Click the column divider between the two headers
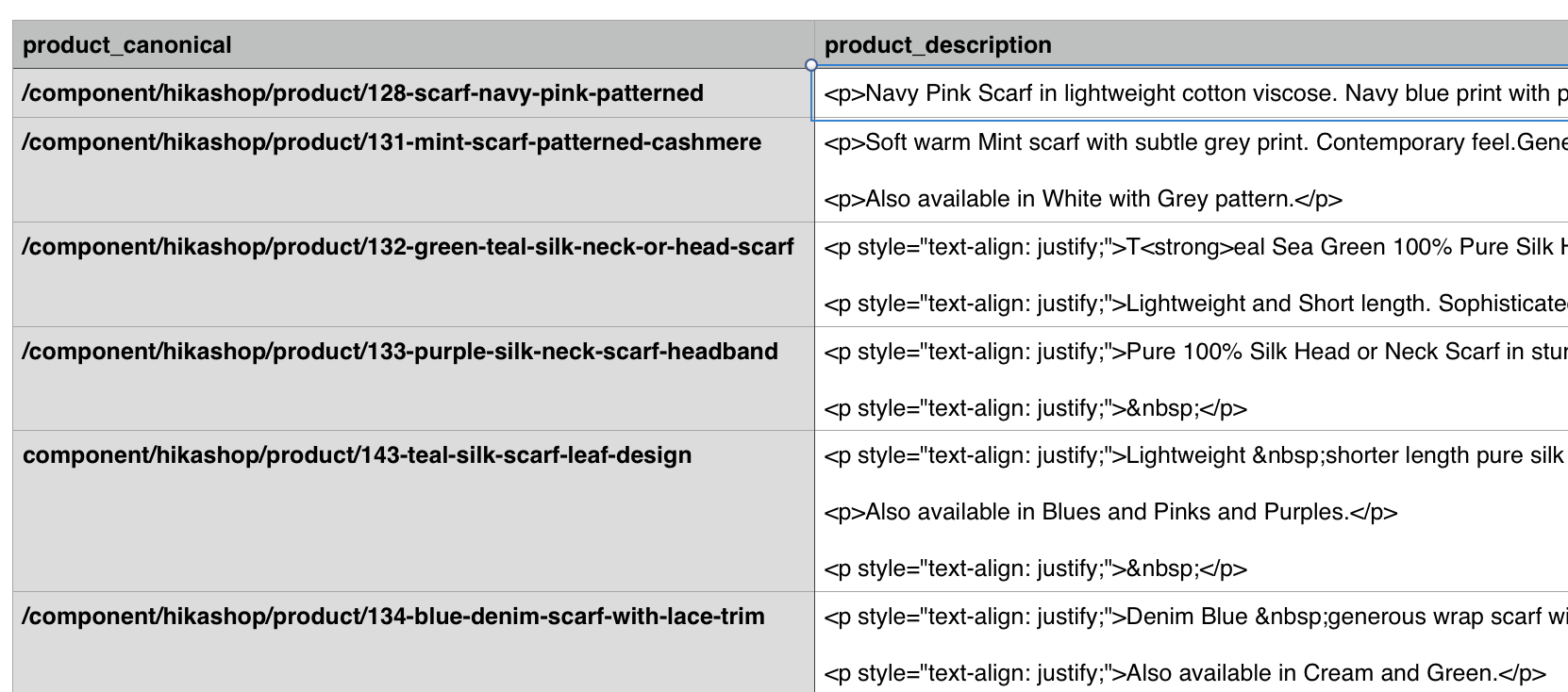 point(814,45)
